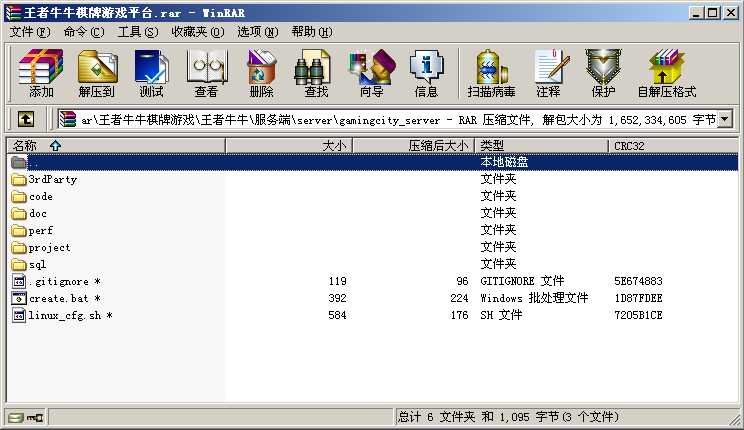Click size value 584
Viewport: 744px width, 430px height.
pos(337,315)
